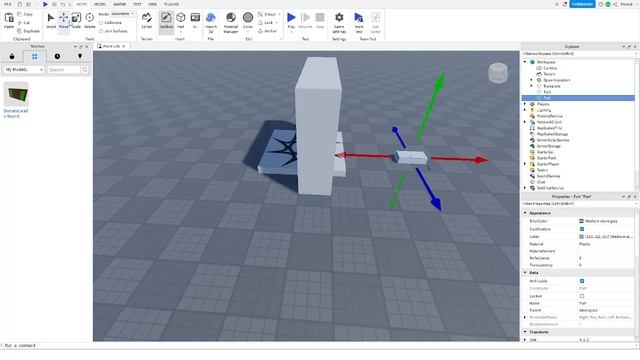The height and width of the screenshot is (360, 640).
Task: Click the Toolbox search magnifier icon
Action: click(85, 70)
